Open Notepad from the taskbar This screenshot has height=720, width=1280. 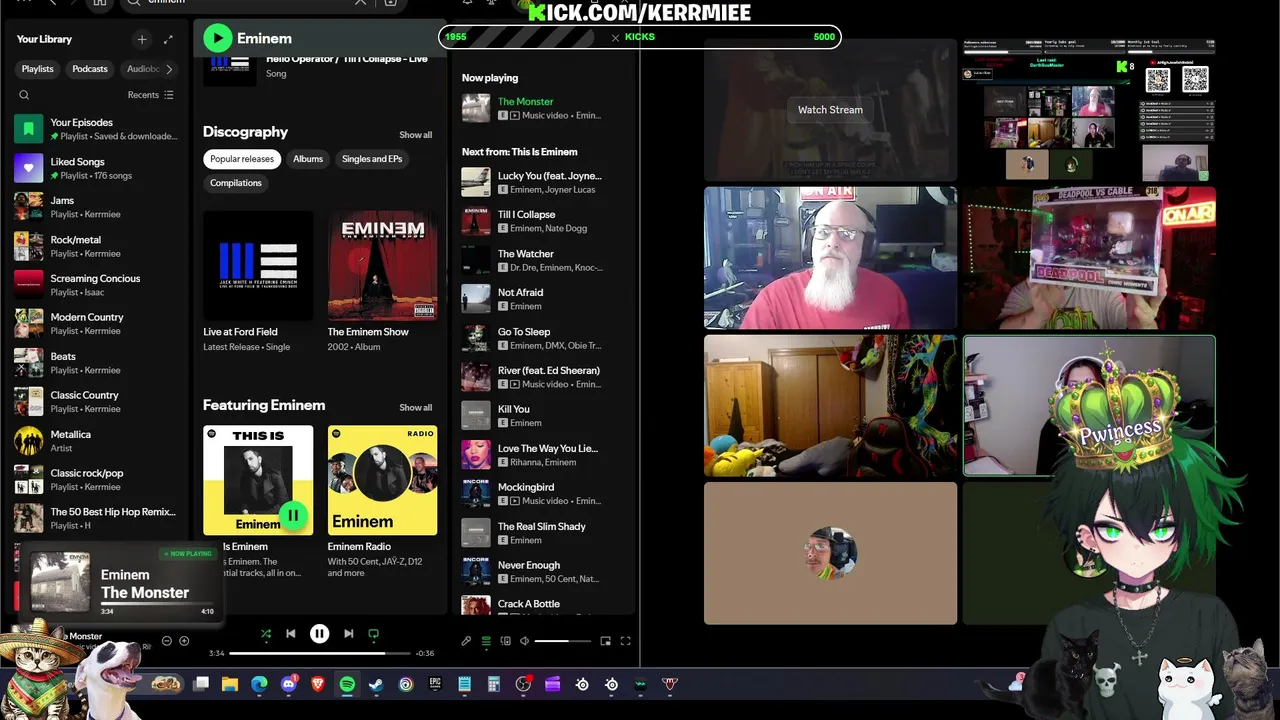coord(464,684)
